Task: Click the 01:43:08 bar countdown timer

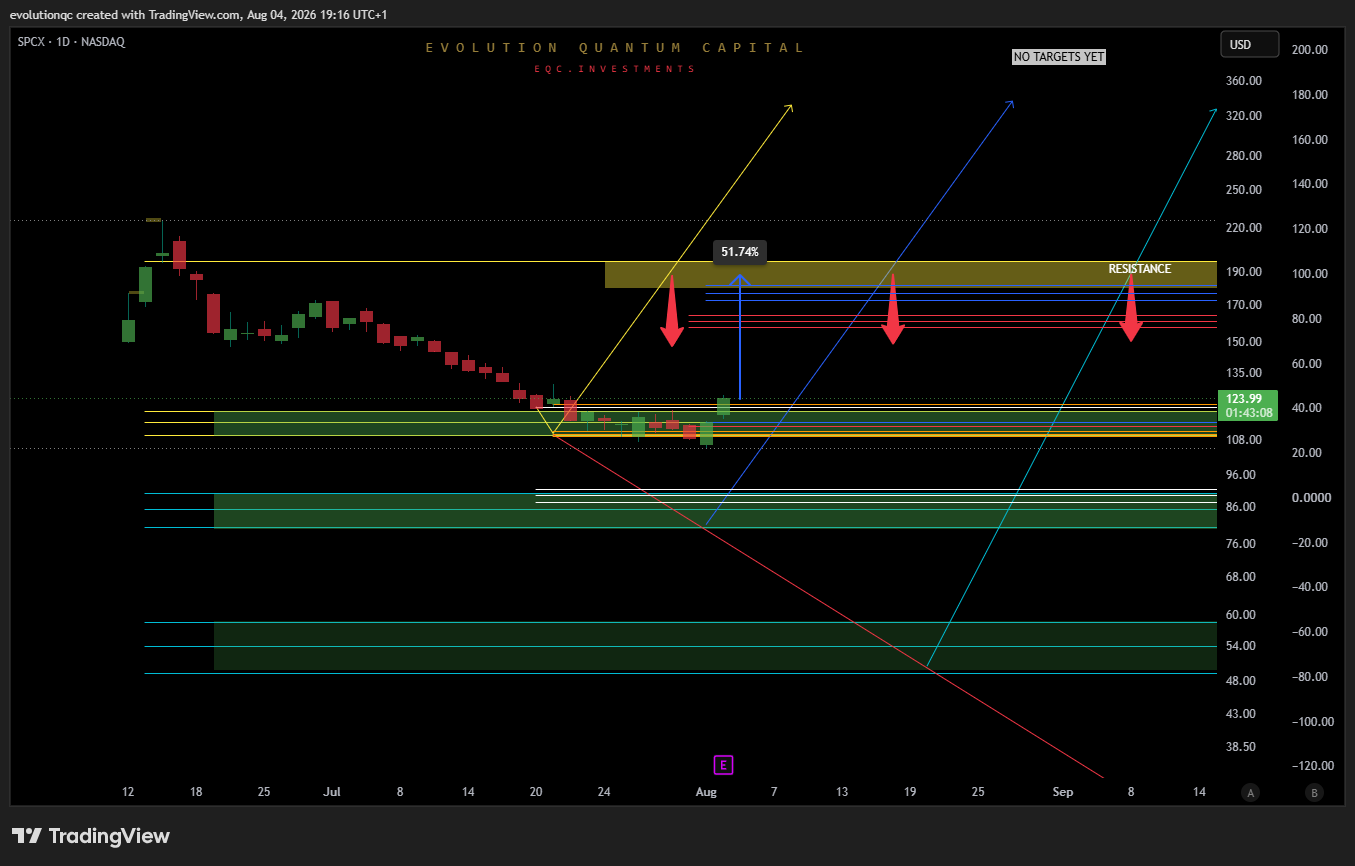Action: tap(1249, 413)
